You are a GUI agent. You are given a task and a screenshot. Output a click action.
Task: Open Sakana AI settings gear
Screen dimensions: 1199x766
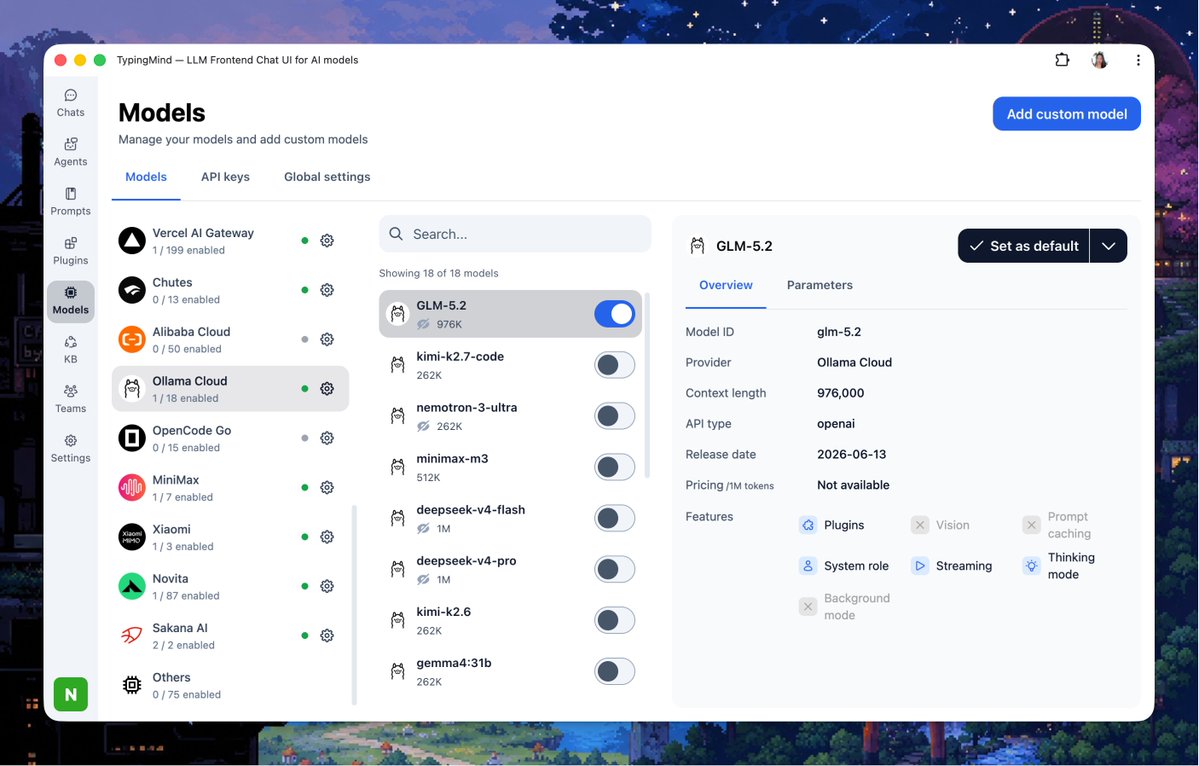click(327, 635)
